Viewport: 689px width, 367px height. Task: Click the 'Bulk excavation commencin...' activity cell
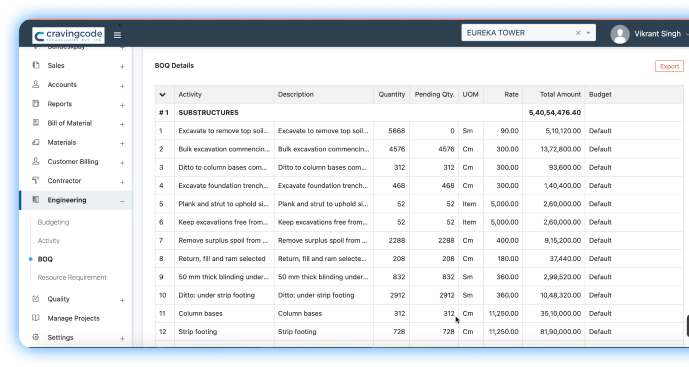pos(224,149)
